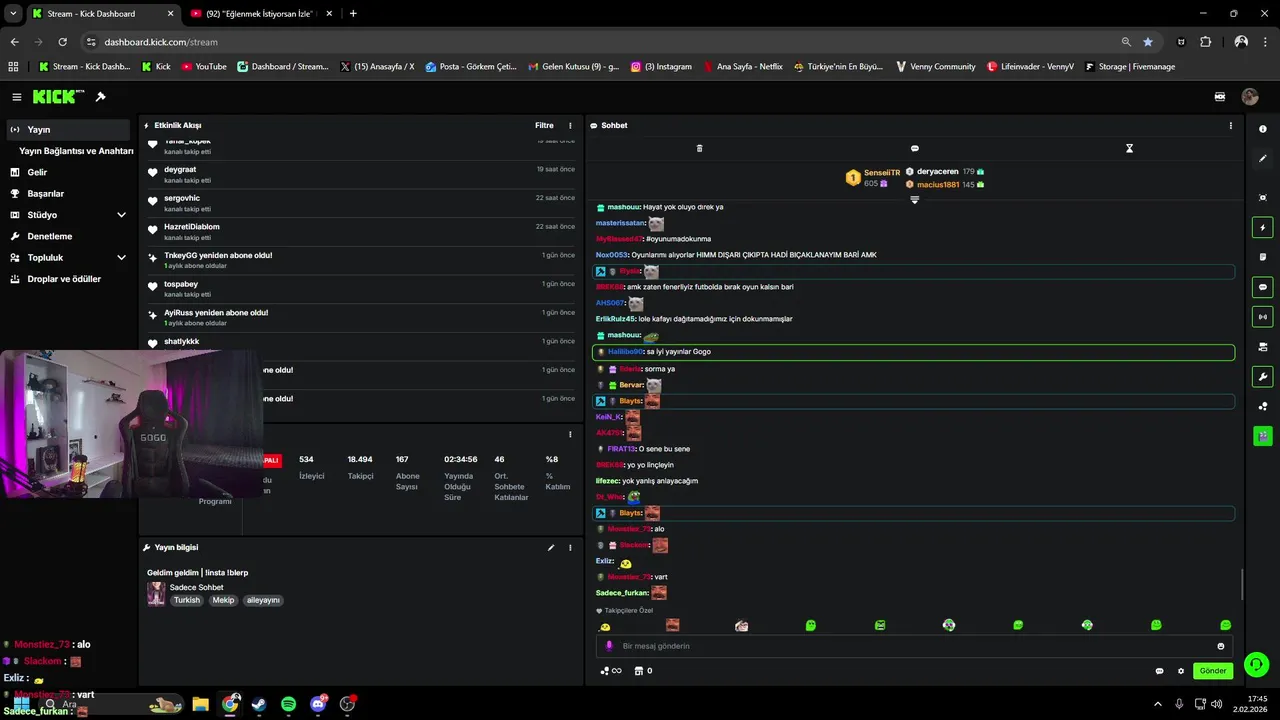The image size is (1280, 720).
Task: Click the Mekip tag in stream info
Action: coord(223,601)
